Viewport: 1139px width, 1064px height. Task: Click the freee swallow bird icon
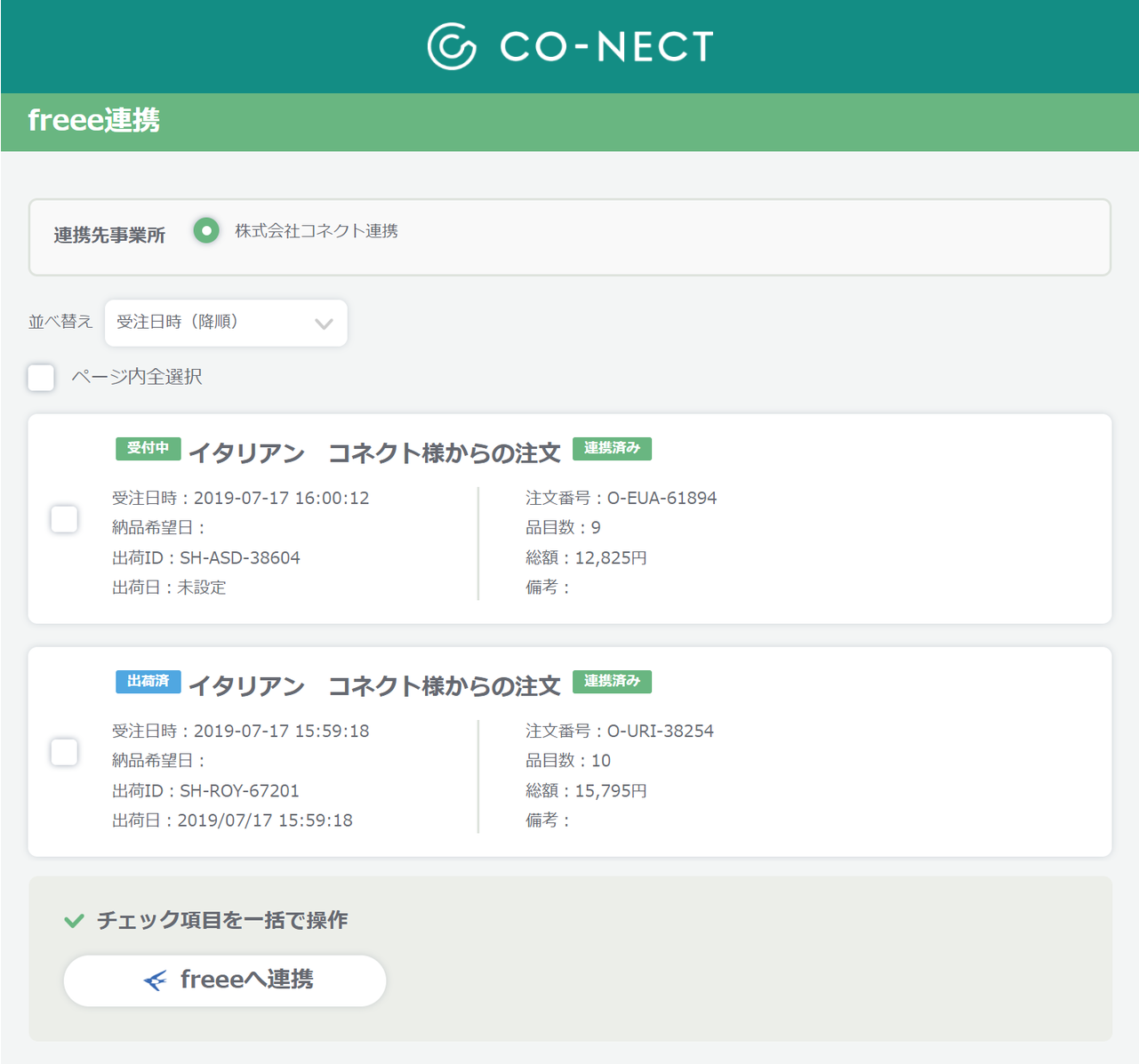pyautogui.click(x=155, y=980)
